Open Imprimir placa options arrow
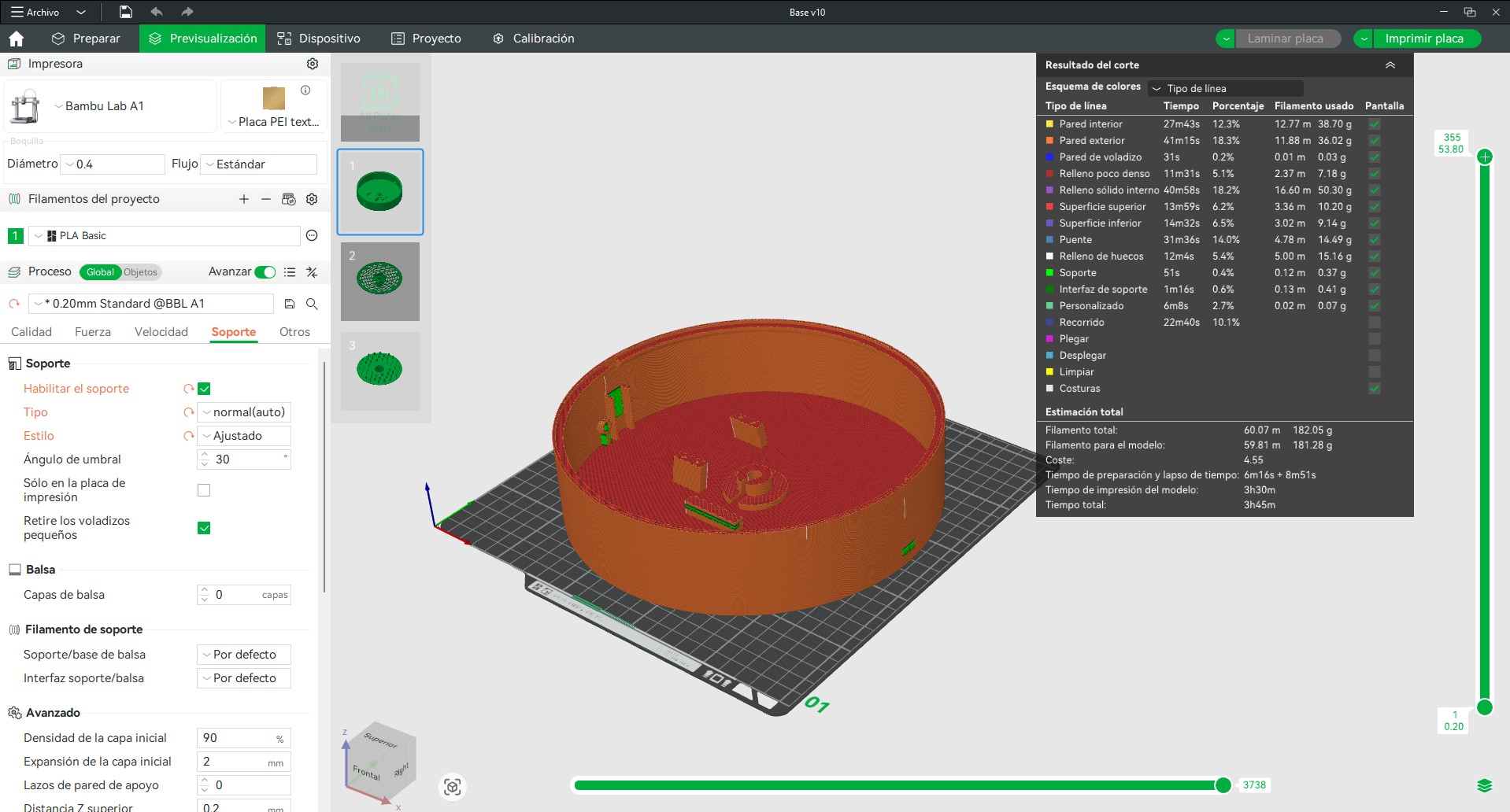 tap(1364, 39)
